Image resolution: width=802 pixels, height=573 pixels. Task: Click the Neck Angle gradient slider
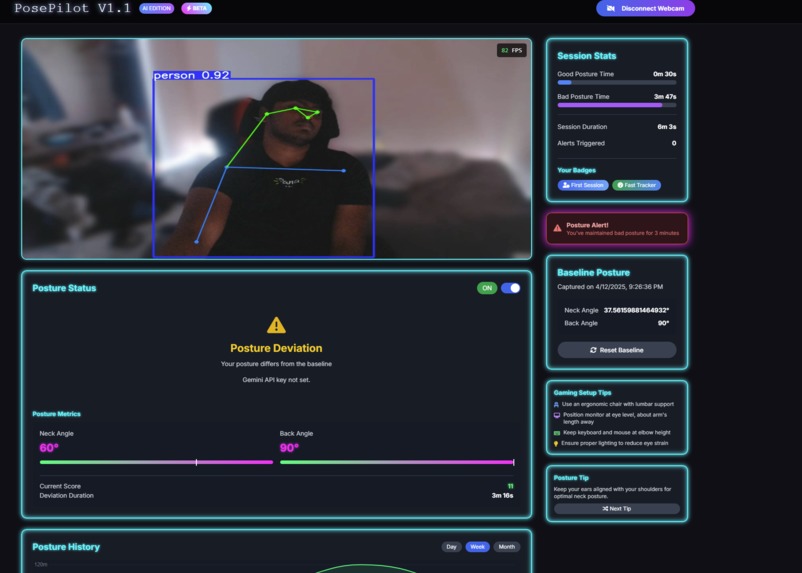157,462
